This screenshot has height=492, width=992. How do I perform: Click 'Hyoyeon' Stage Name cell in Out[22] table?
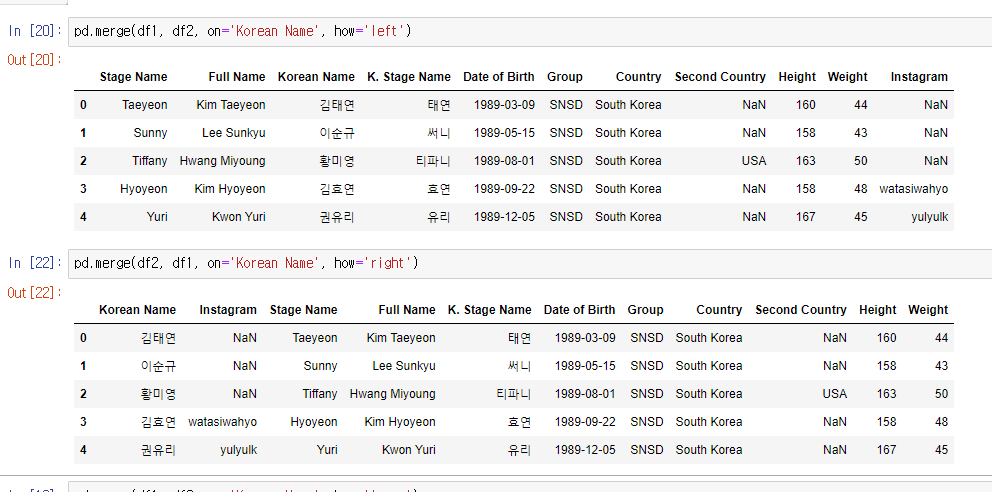coord(314,422)
